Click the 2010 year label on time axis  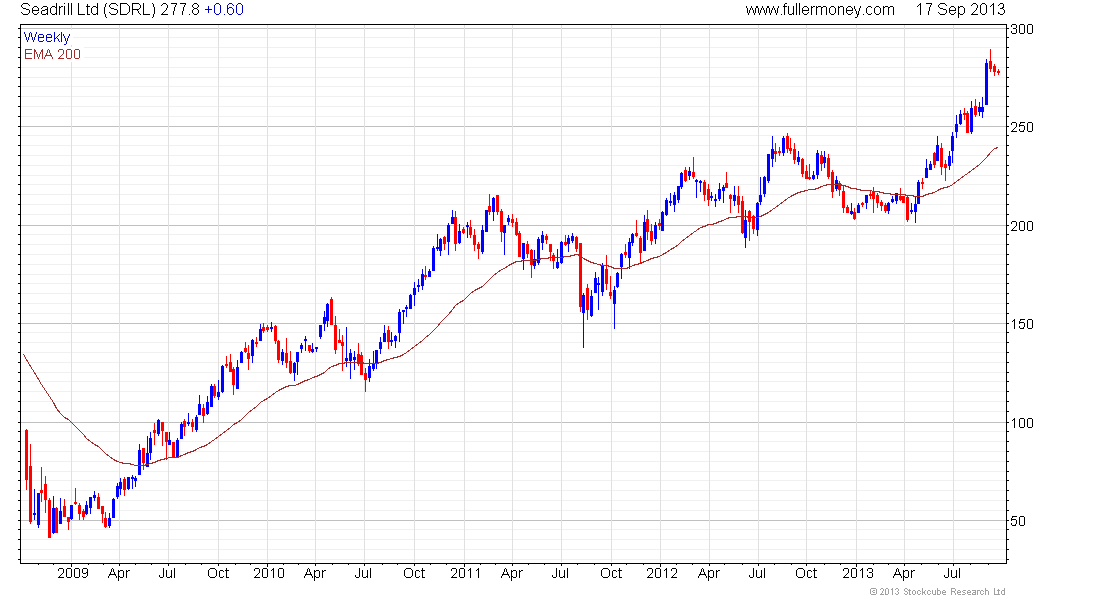click(x=269, y=573)
